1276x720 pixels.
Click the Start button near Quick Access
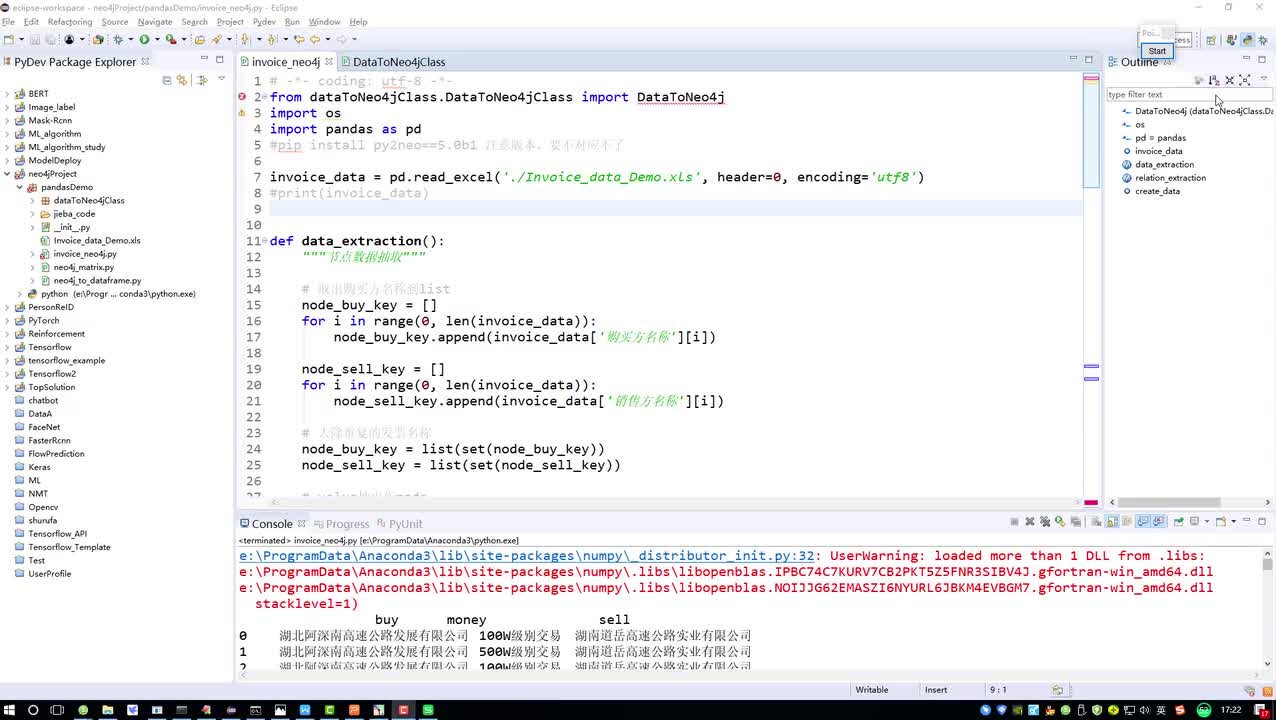point(1157,51)
